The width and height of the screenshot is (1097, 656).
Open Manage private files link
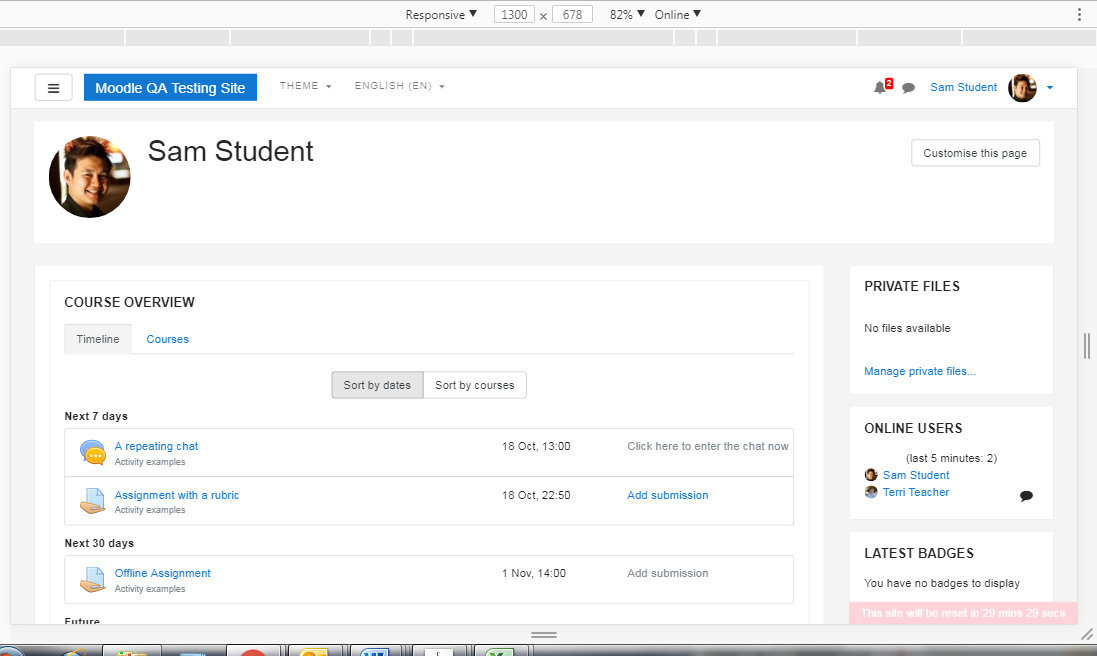(x=920, y=371)
